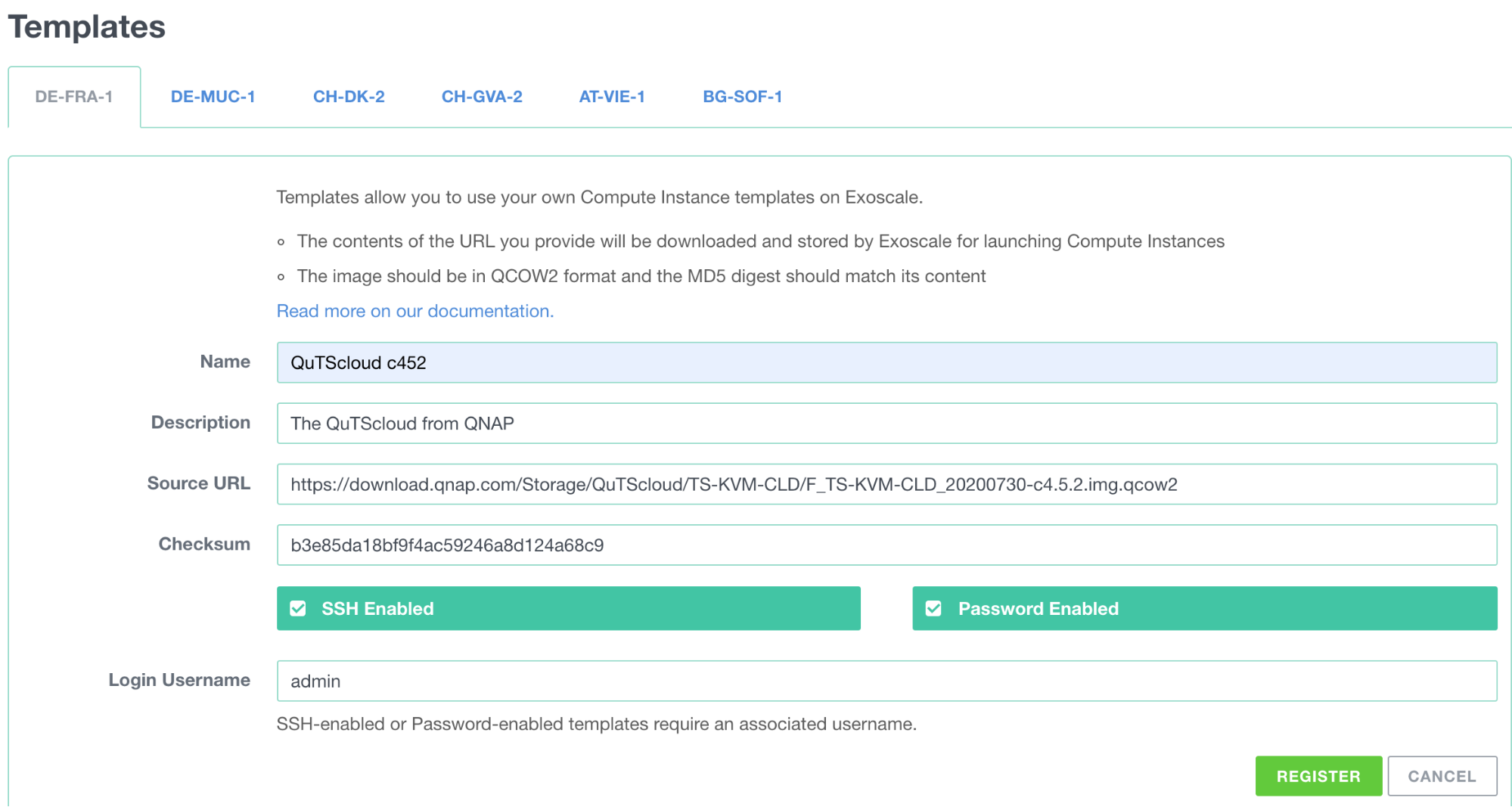Click the SSH Enabled green bar label

[377, 609]
